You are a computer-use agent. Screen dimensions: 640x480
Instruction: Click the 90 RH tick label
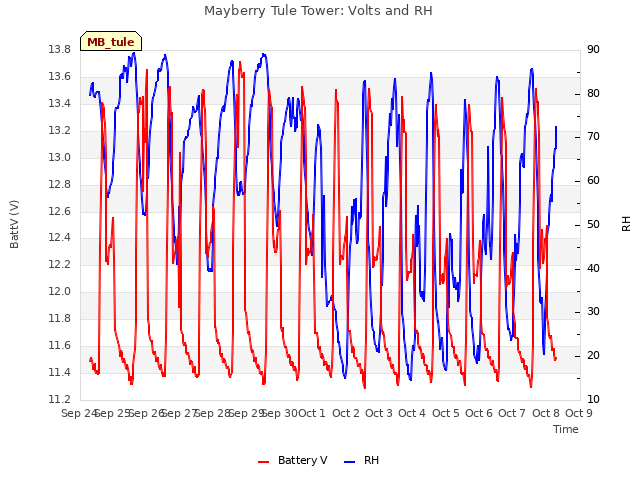pyautogui.click(x=593, y=50)
